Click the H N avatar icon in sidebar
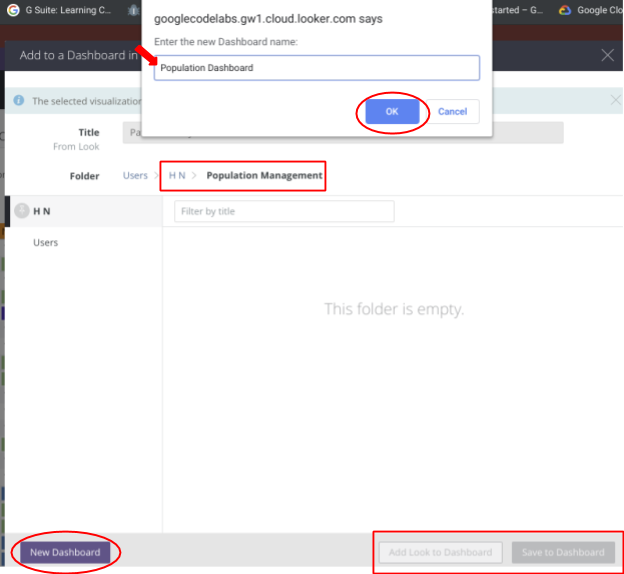This screenshot has width=624, height=574. tap(22, 211)
